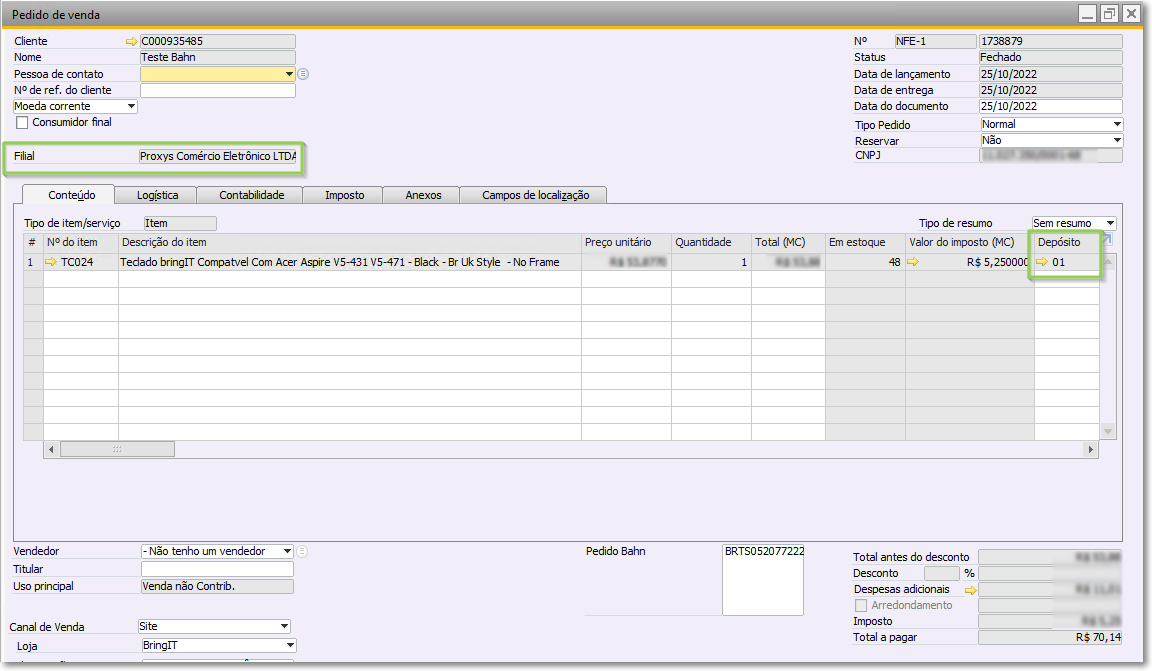Toggle the Arredondamento checkbox
The width and height of the screenshot is (1152, 671).
(861, 606)
